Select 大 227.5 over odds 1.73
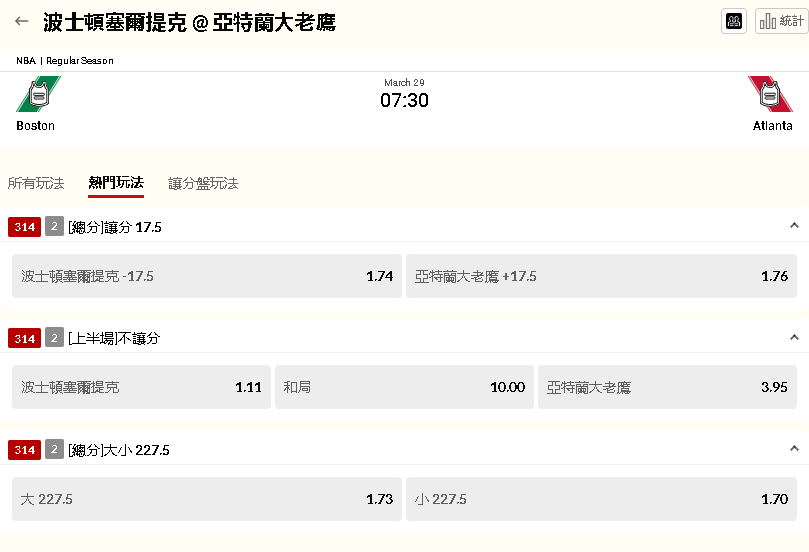The image size is (809, 552). (207, 499)
